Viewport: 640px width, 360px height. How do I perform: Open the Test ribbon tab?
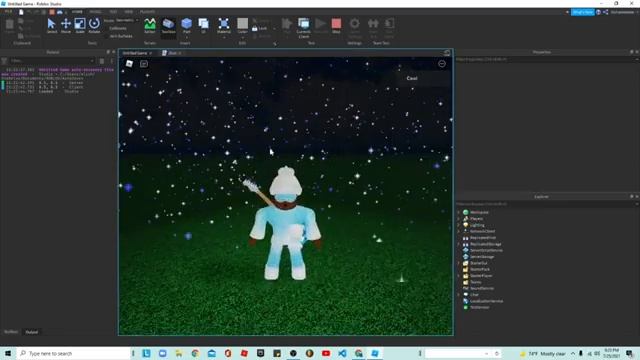point(113,12)
